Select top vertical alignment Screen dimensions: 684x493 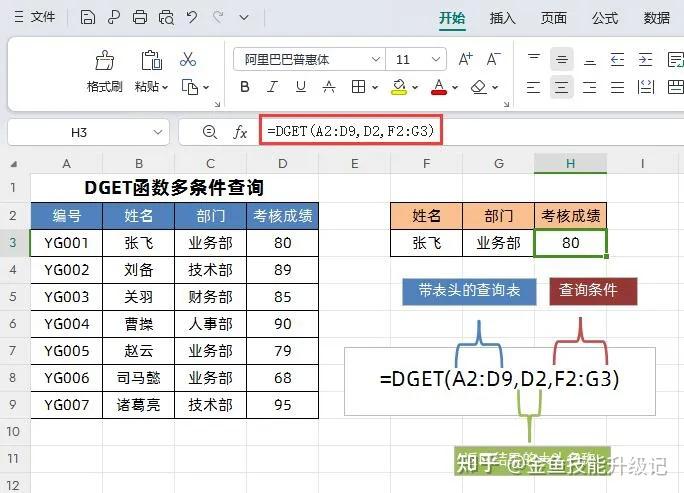point(534,59)
